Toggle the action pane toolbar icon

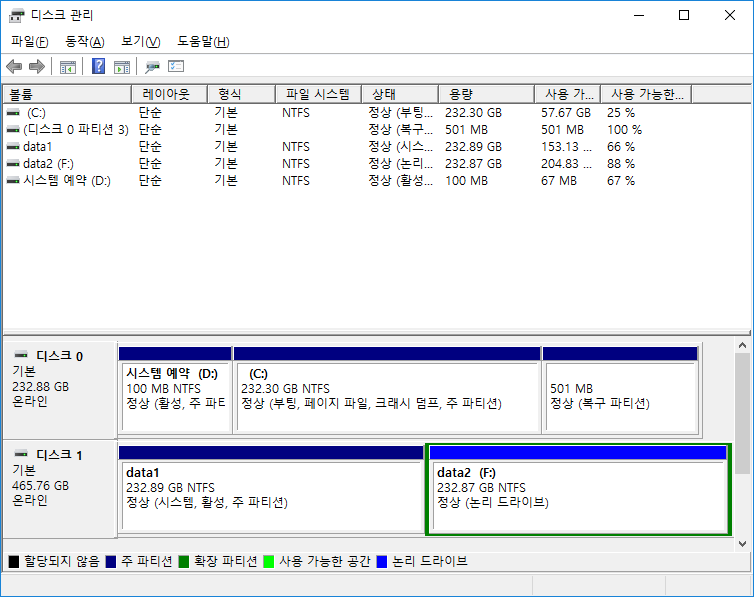(x=122, y=67)
